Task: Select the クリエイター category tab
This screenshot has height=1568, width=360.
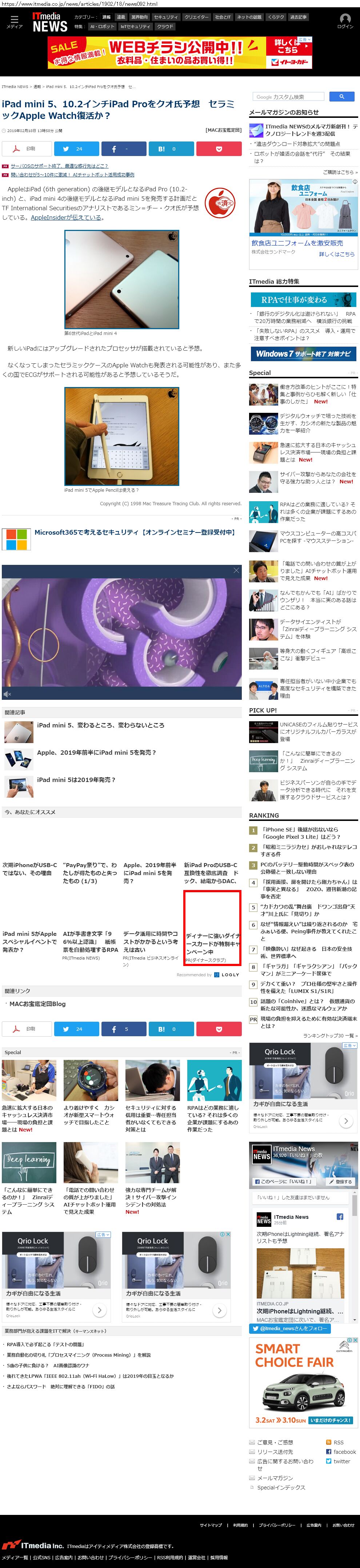Action: [x=196, y=17]
